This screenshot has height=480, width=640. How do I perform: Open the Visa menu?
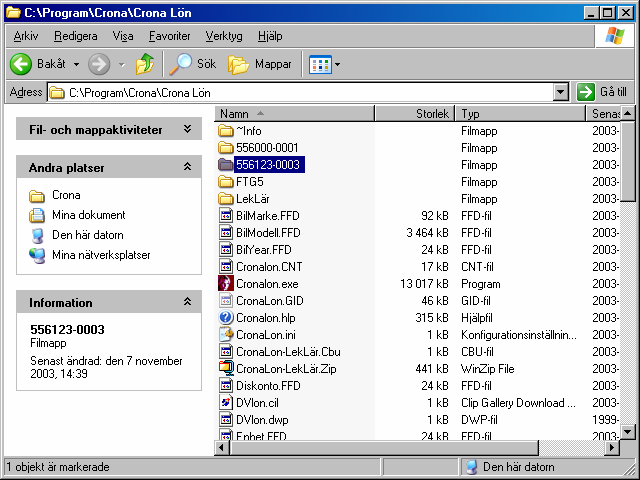123,36
